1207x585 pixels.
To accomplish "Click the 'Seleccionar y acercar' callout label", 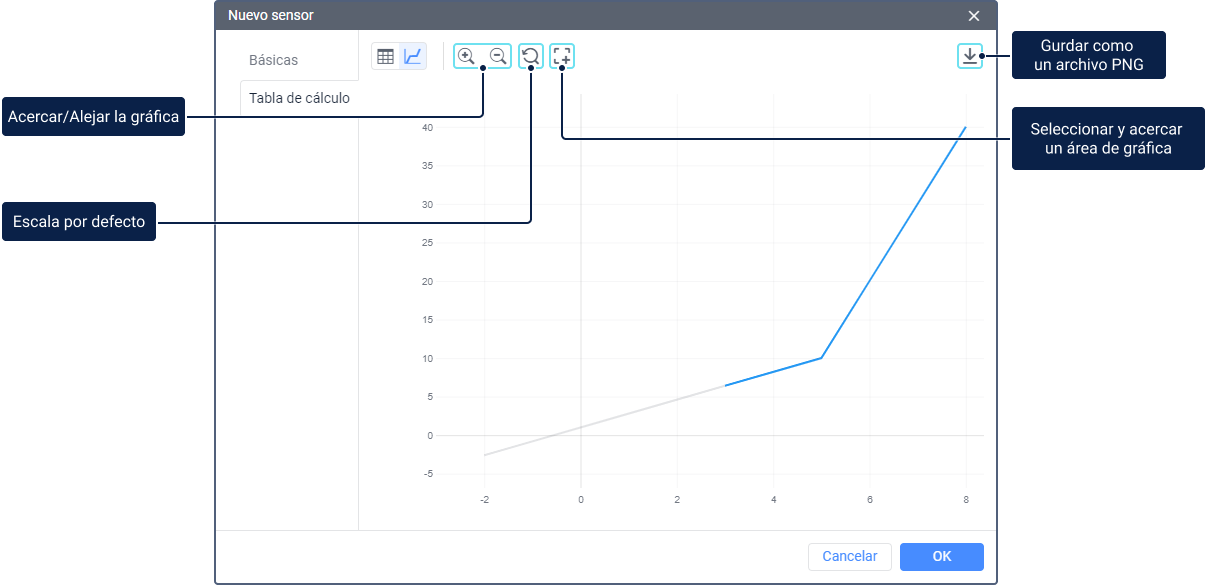I will 1106,139.
